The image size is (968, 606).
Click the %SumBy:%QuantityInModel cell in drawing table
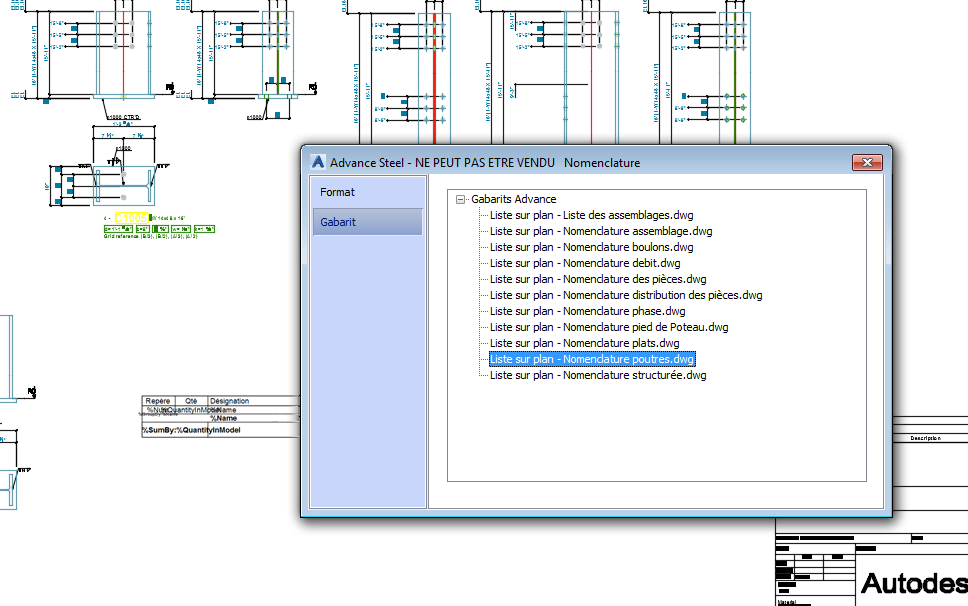coord(191,430)
